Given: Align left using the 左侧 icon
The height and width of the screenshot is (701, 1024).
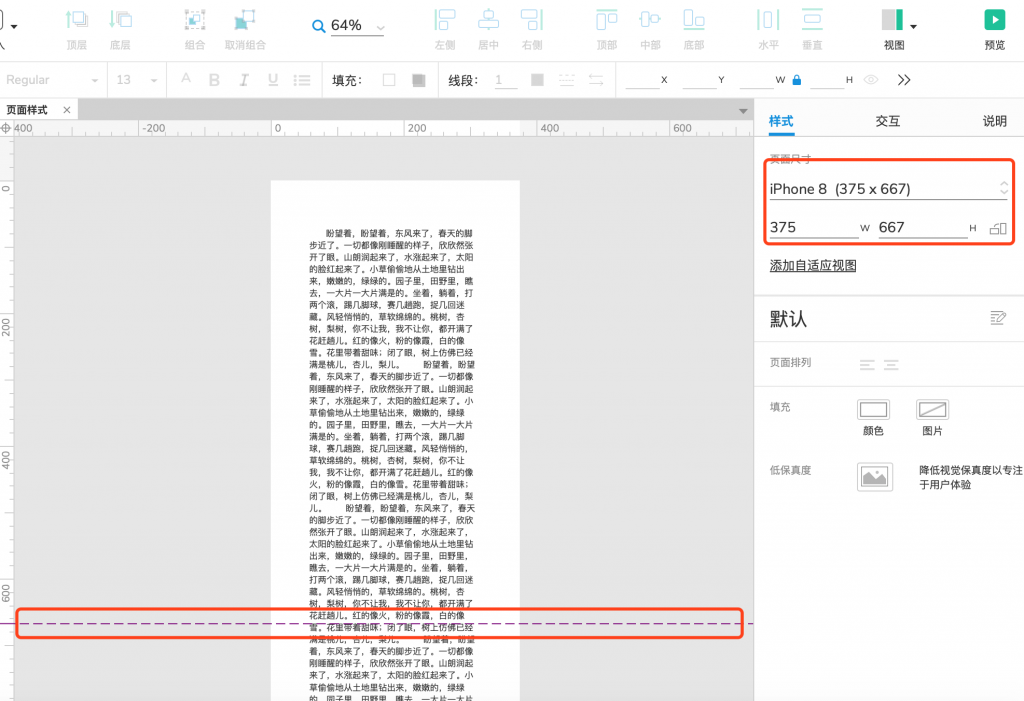Looking at the screenshot, I should click(445, 19).
